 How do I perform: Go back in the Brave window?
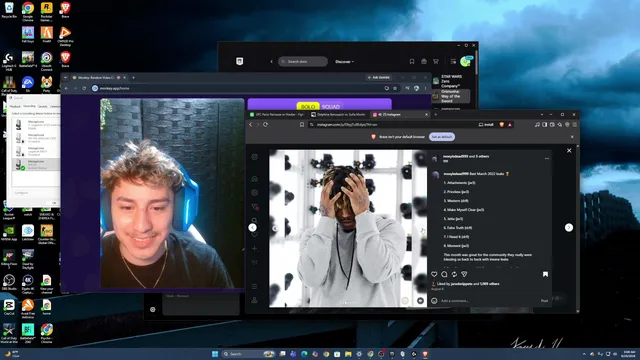[251, 124]
